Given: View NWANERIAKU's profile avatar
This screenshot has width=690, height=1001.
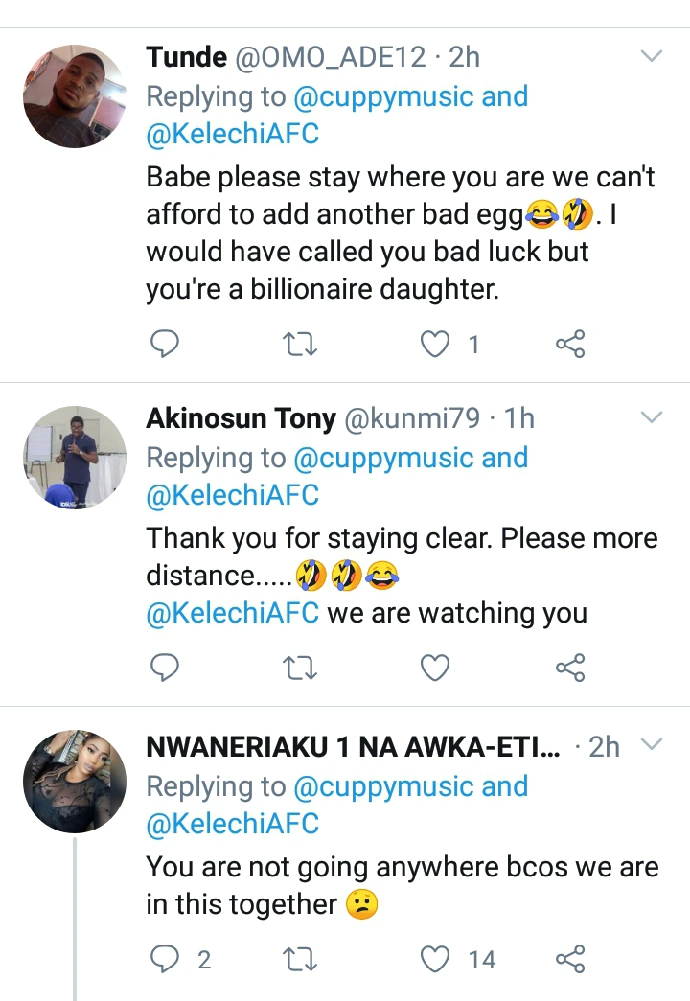Looking at the screenshot, I should pos(75,781).
